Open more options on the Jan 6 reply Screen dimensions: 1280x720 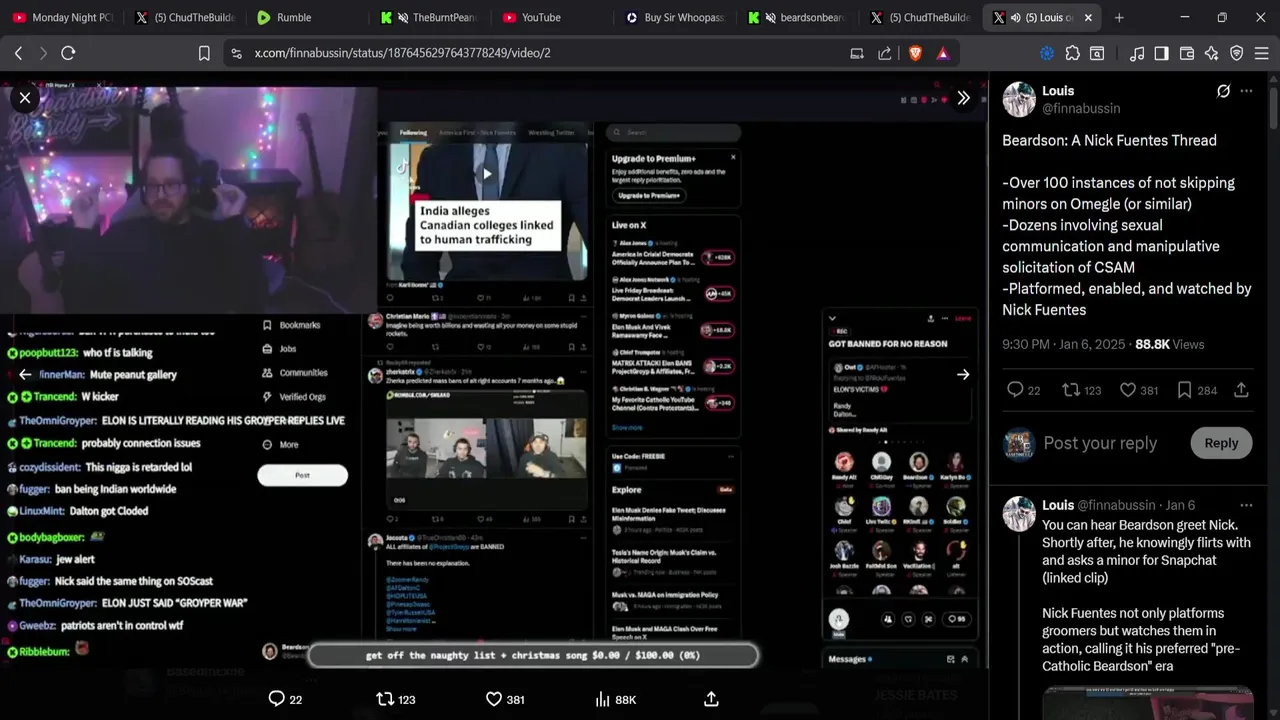1246,505
